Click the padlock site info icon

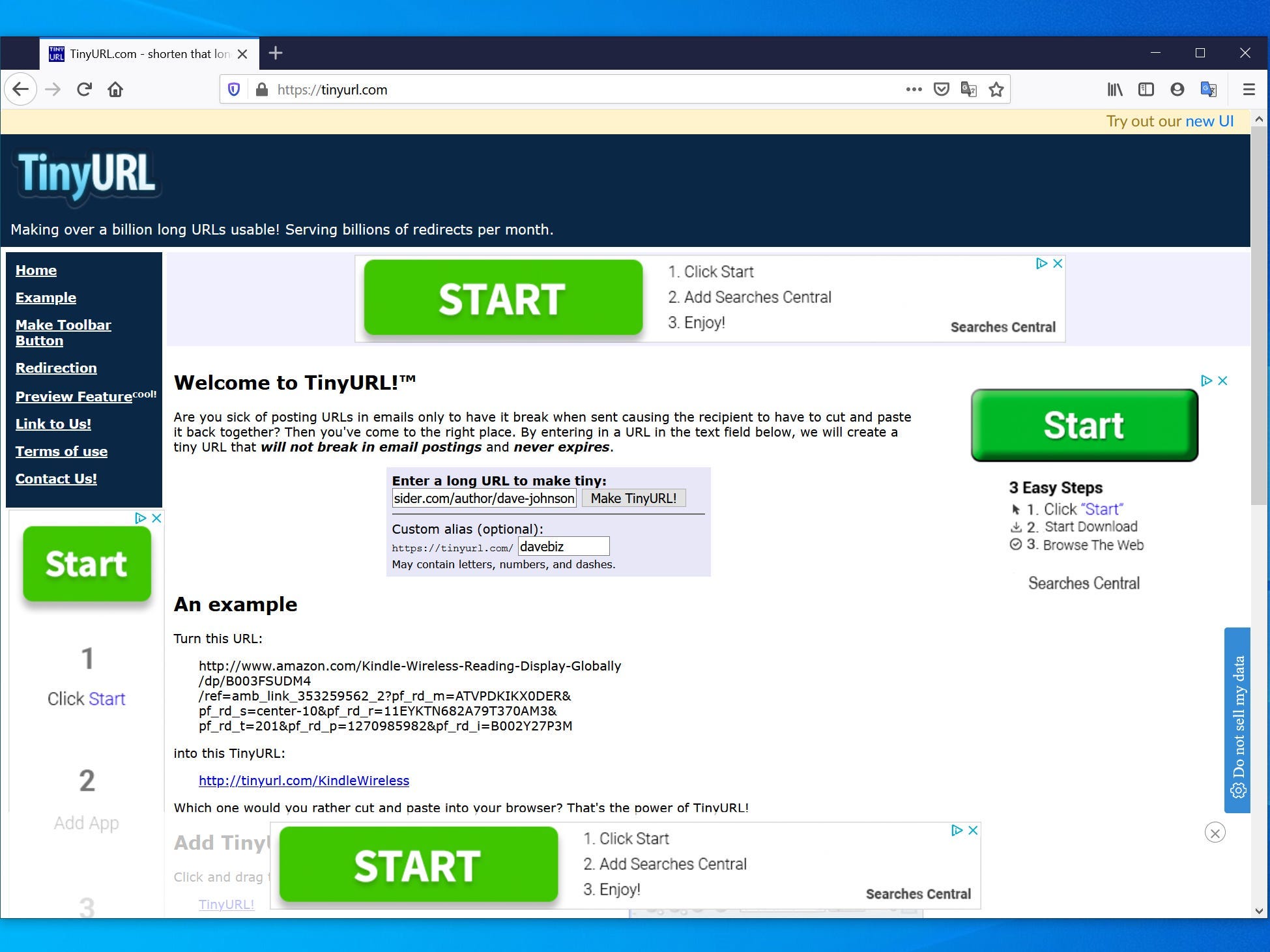click(x=261, y=89)
